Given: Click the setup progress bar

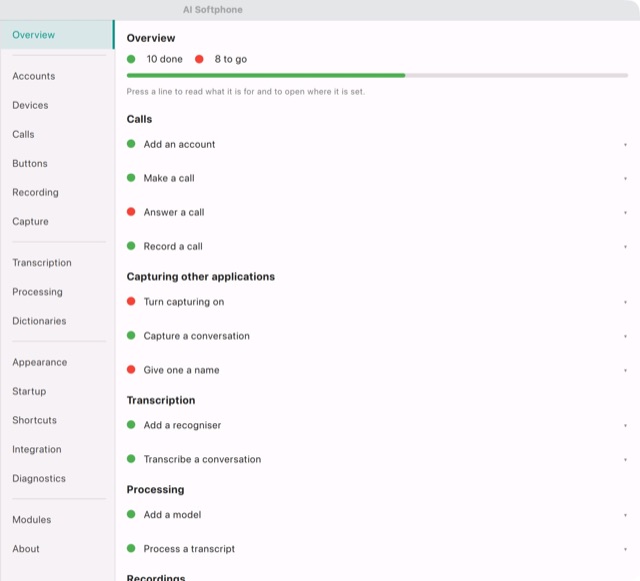Looking at the screenshot, I should tap(377, 76).
